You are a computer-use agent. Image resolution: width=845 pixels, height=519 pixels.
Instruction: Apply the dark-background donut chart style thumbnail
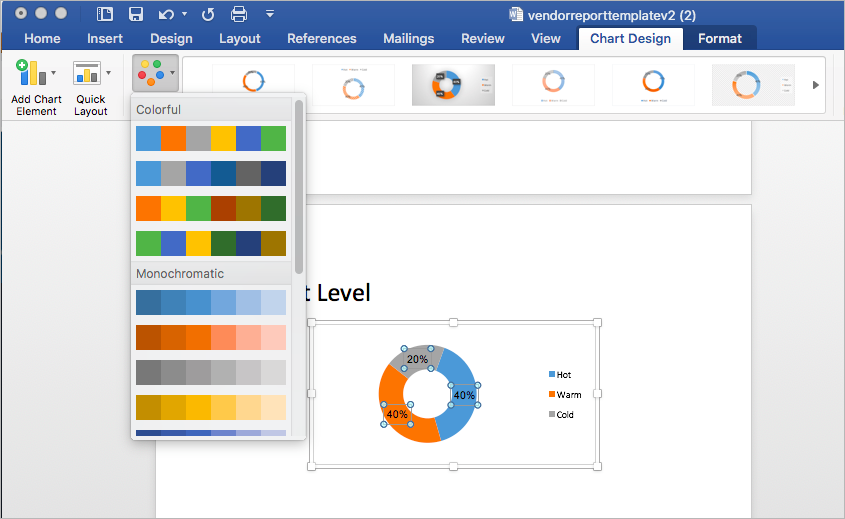coord(453,85)
